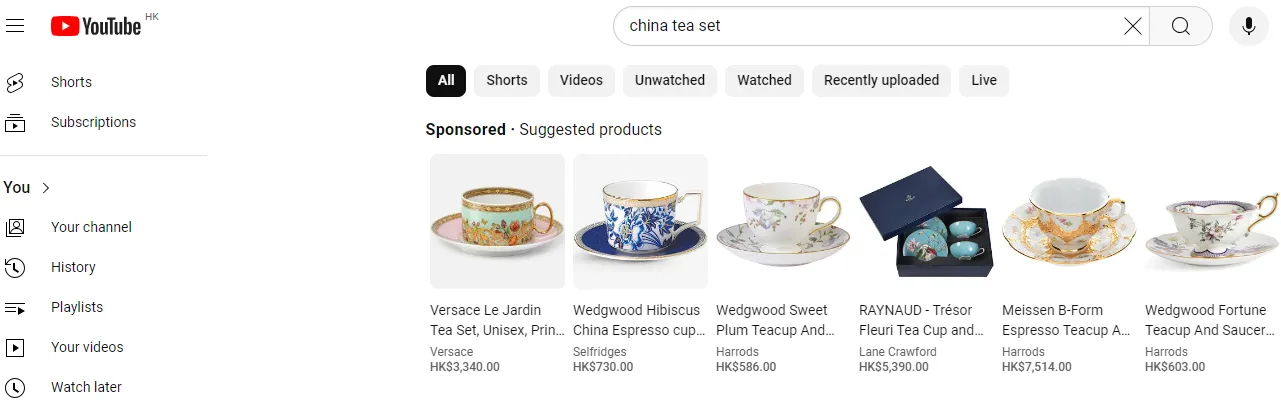Open the hamburger guide menu

coord(15,26)
